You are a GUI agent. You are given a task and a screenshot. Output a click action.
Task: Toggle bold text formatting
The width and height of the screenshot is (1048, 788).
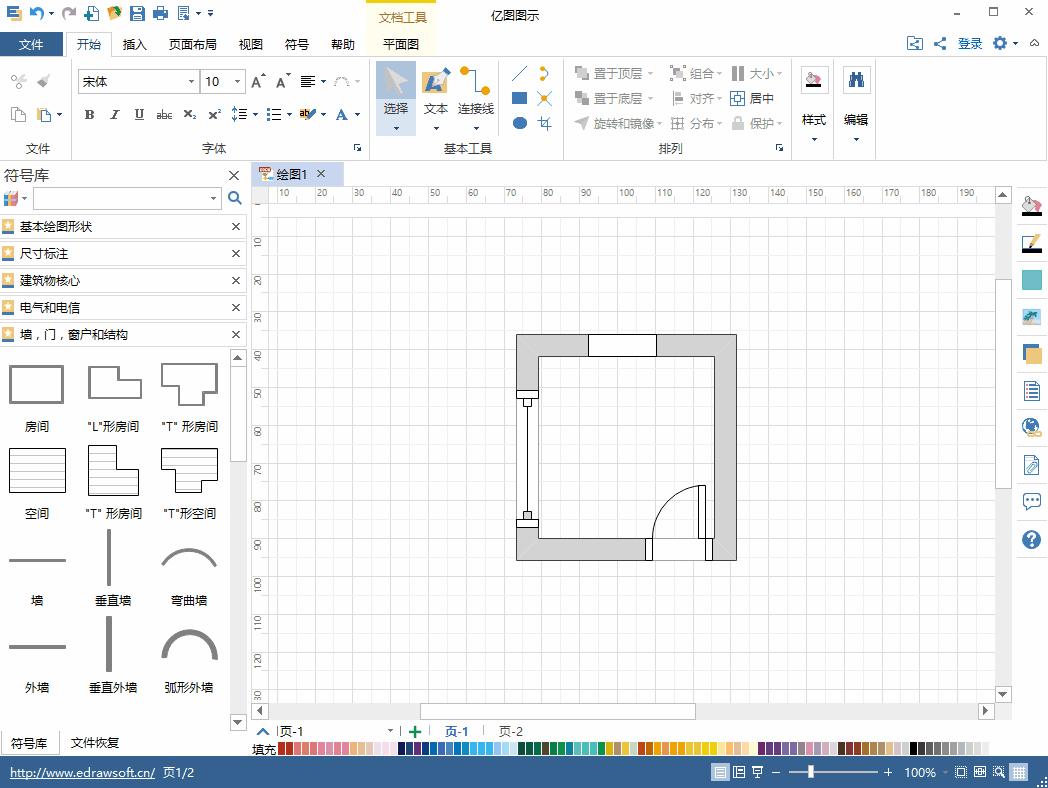click(x=89, y=115)
